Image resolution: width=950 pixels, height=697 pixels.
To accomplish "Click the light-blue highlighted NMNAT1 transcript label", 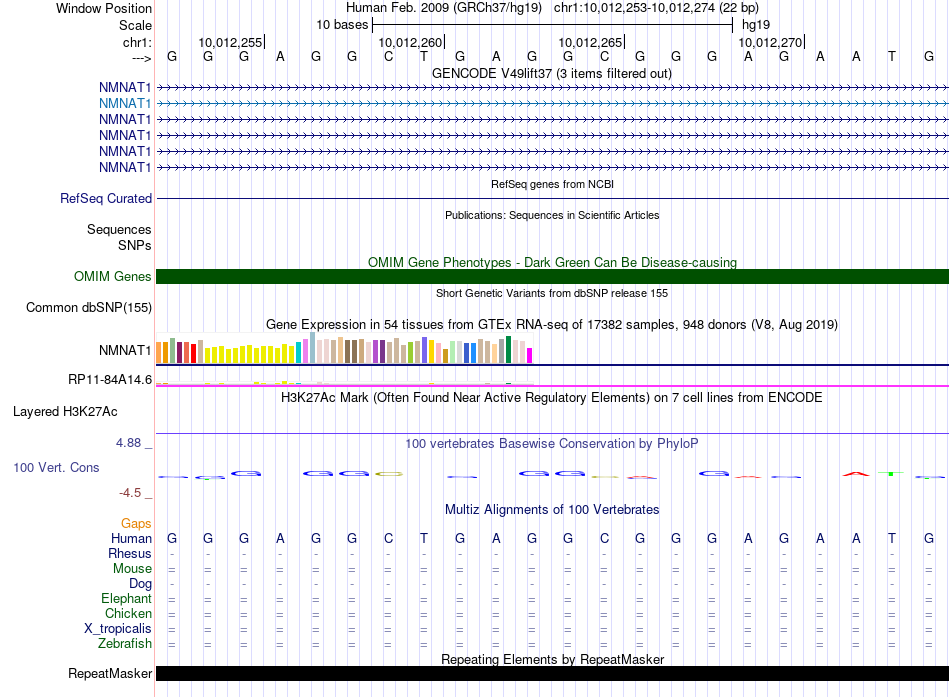I will click(125, 103).
